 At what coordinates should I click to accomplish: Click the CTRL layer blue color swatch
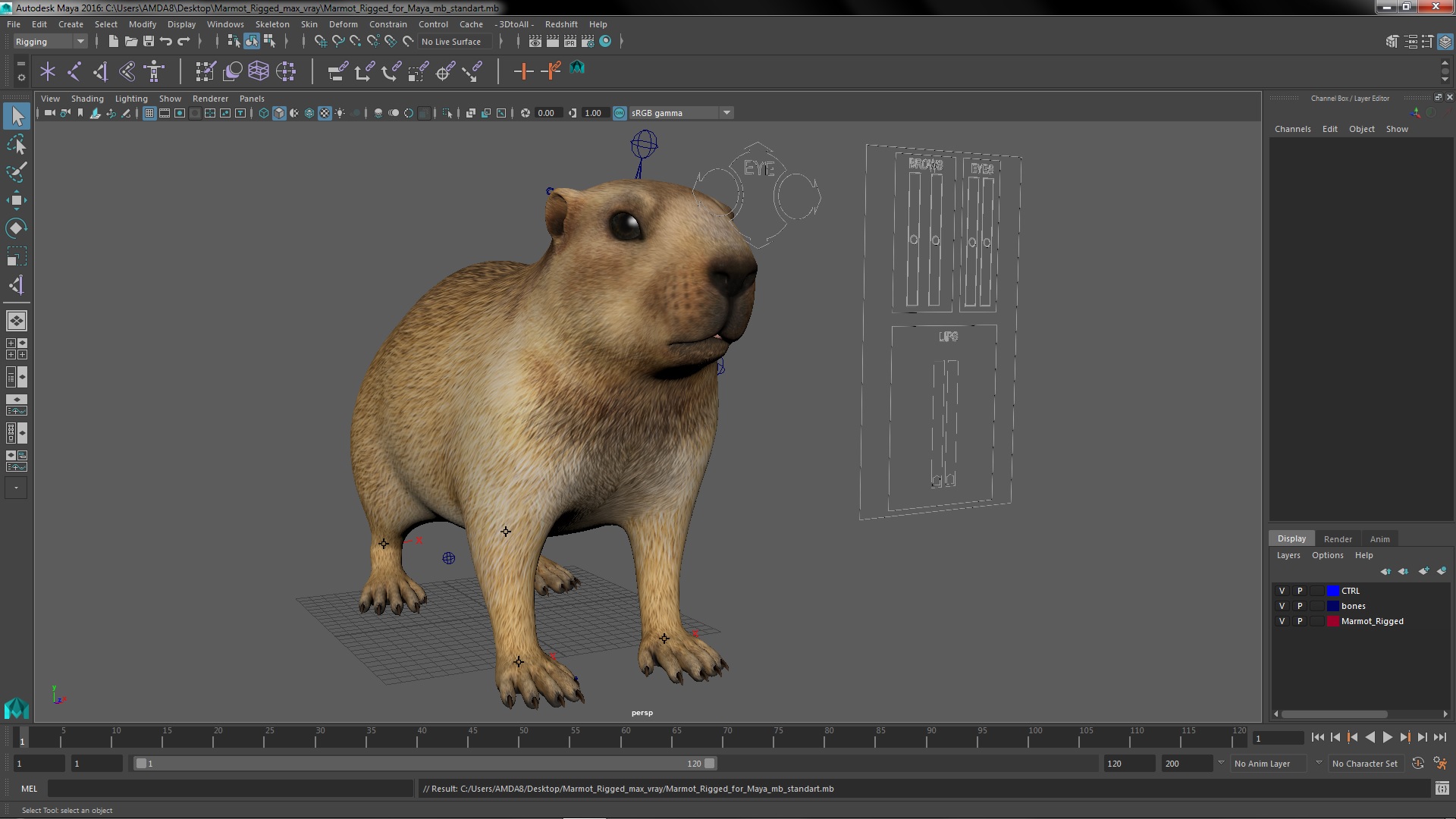coord(1332,591)
